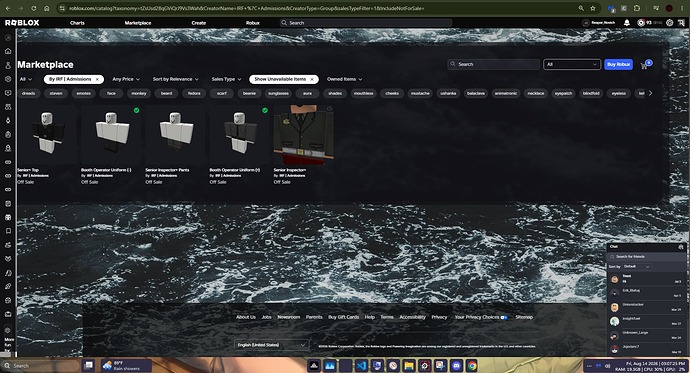The image size is (690, 373).
Task: Open the English (United States) language selector
Action: (x=272, y=345)
